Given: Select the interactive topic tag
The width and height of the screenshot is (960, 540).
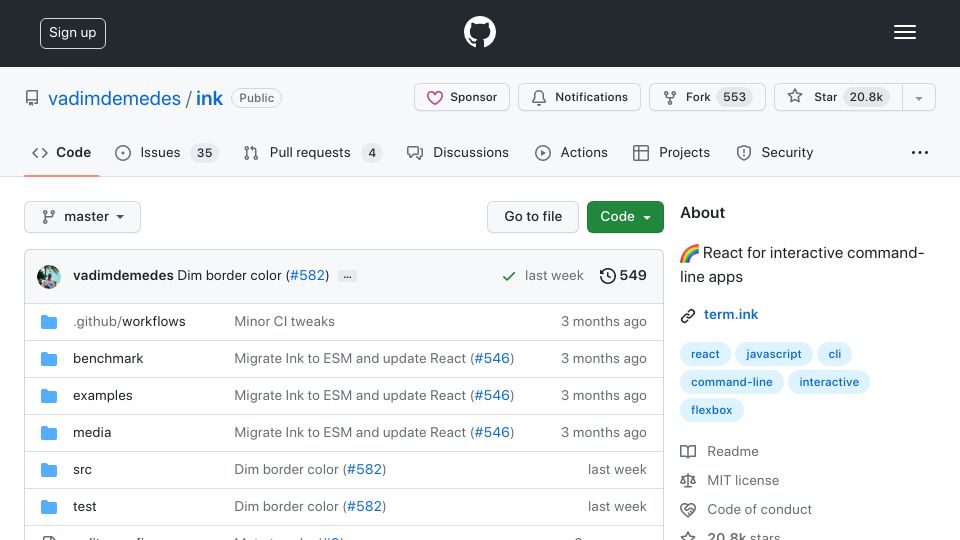Looking at the screenshot, I should (x=829, y=382).
